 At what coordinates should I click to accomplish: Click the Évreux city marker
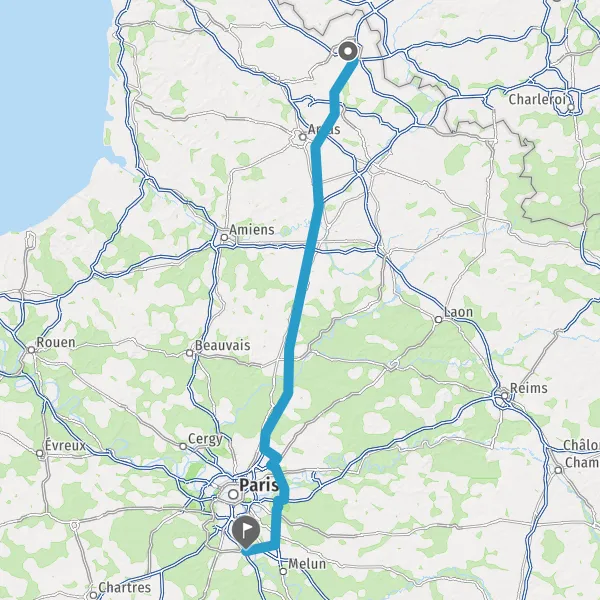click(40, 453)
